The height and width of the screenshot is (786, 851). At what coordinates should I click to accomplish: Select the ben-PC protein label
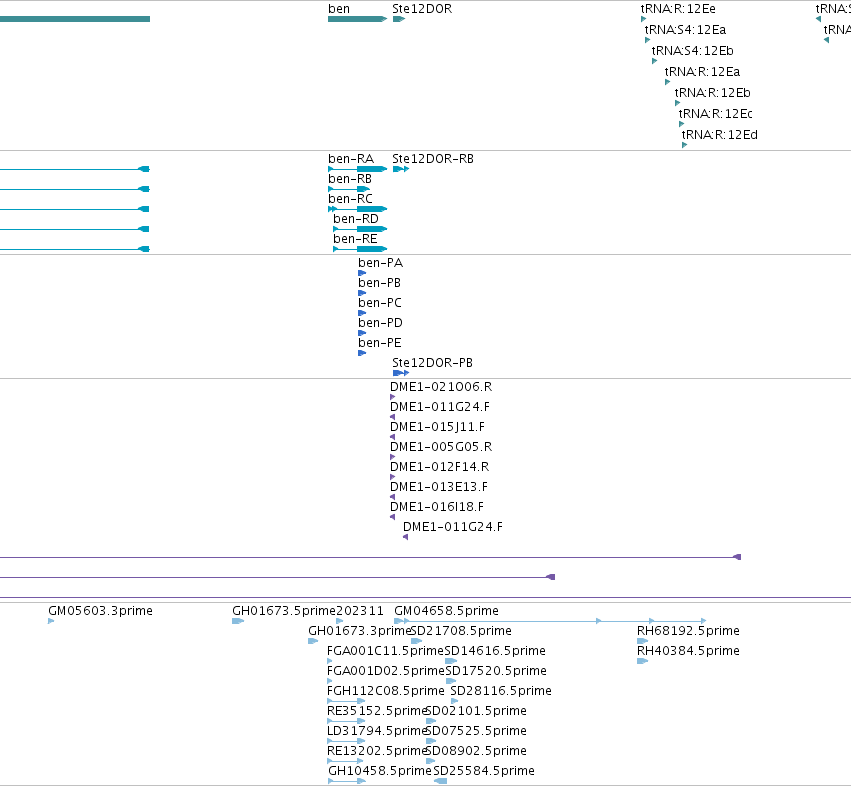point(380,303)
